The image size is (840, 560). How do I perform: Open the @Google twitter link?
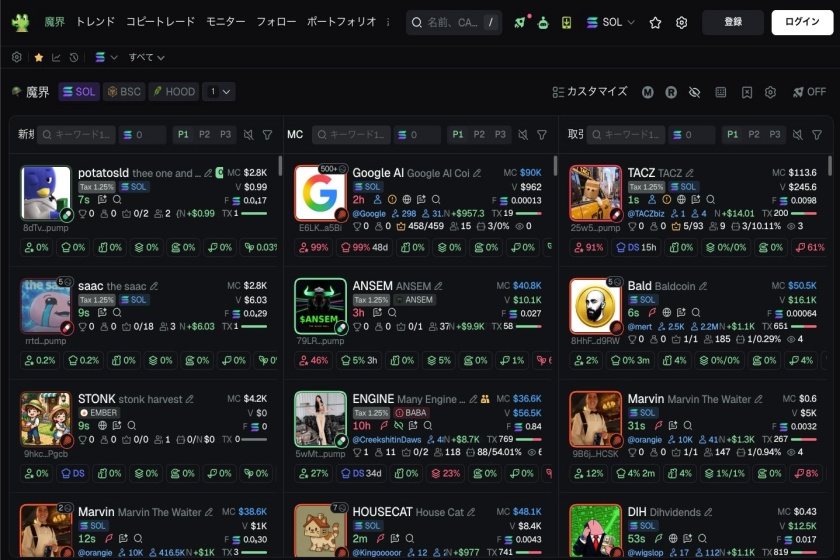369,213
